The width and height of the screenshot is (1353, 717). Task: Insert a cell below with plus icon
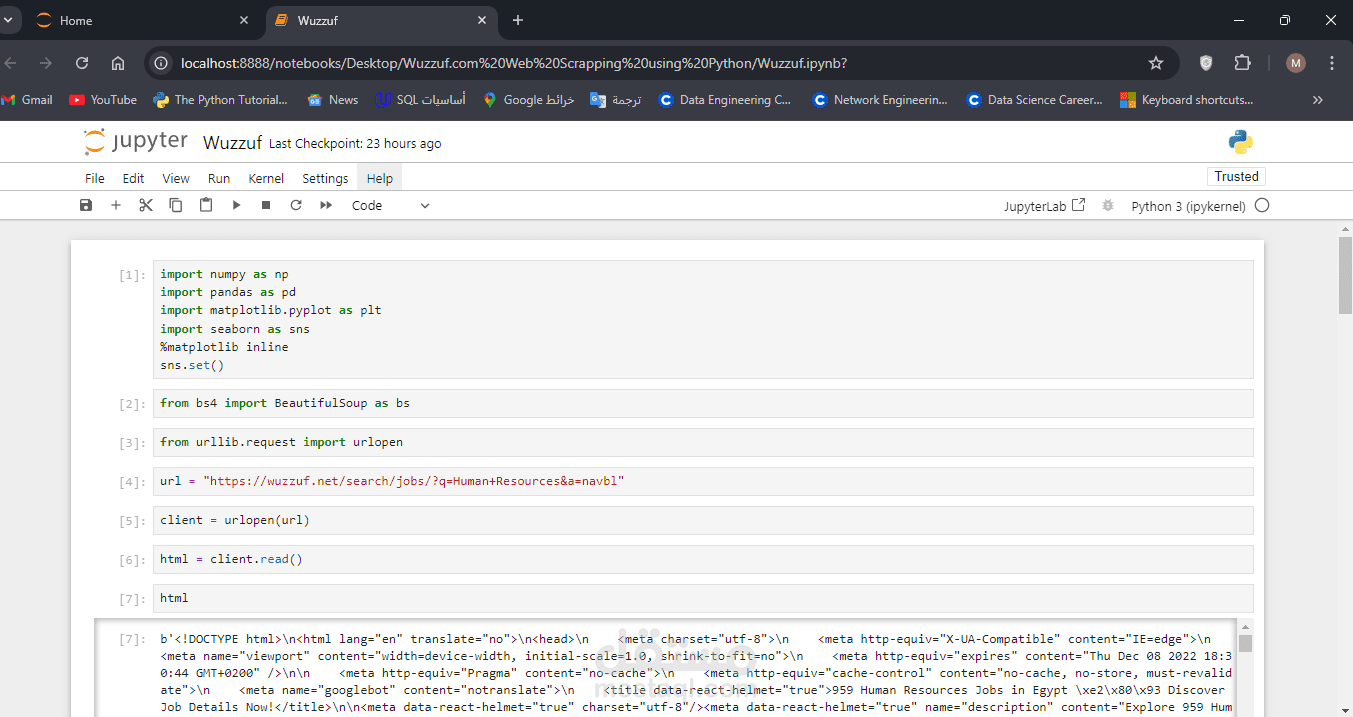(x=116, y=205)
